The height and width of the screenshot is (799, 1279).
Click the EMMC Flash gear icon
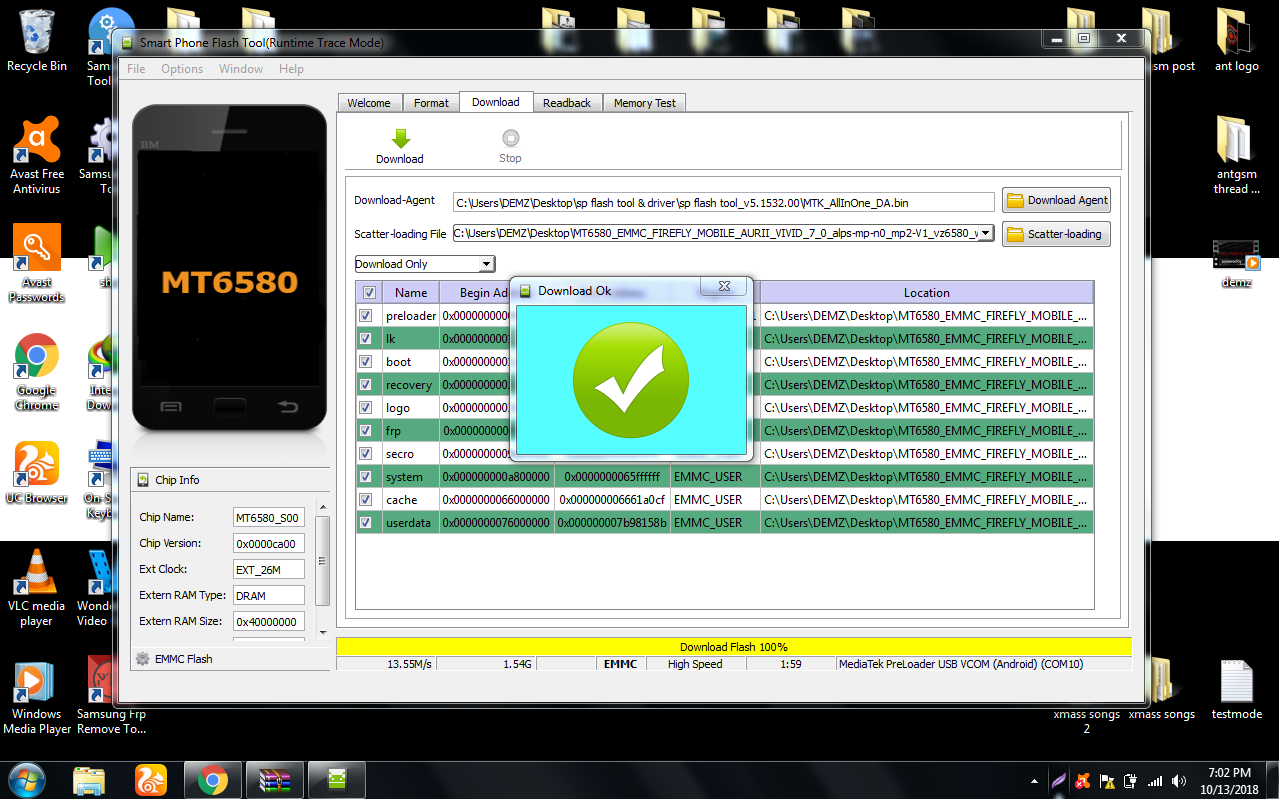click(x=143, y=659)
